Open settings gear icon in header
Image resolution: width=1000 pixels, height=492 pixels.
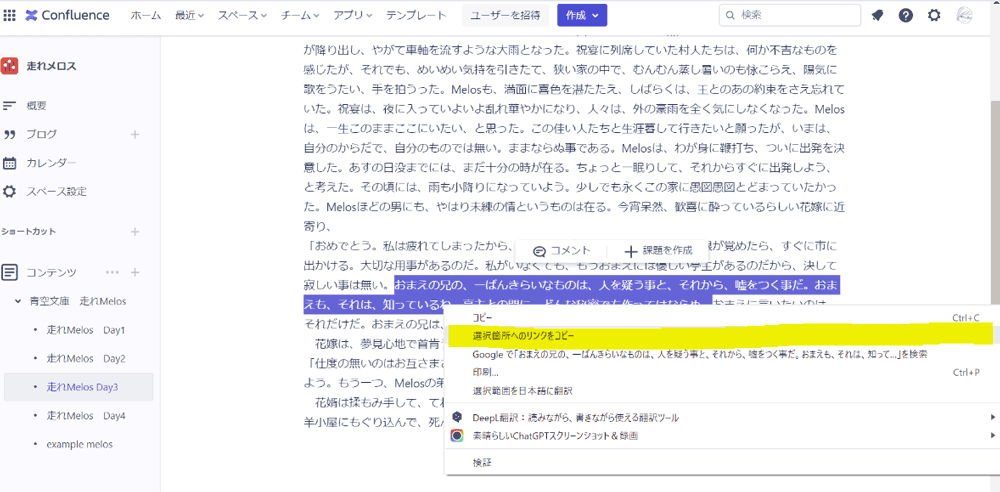pos(934,15)
